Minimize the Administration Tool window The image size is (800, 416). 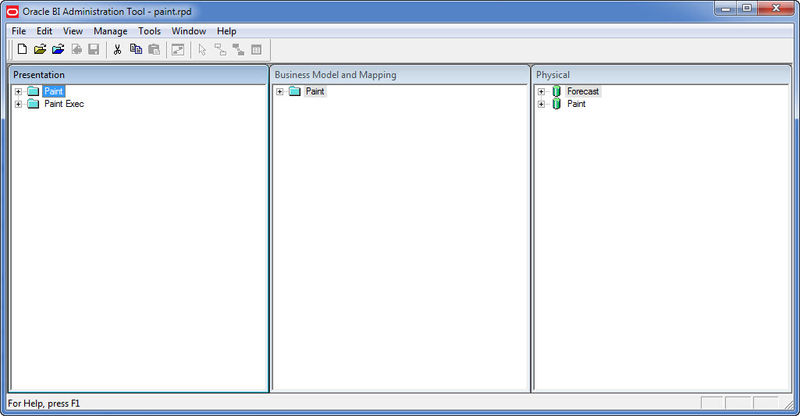pyautogui.click(x=726, y=9)
